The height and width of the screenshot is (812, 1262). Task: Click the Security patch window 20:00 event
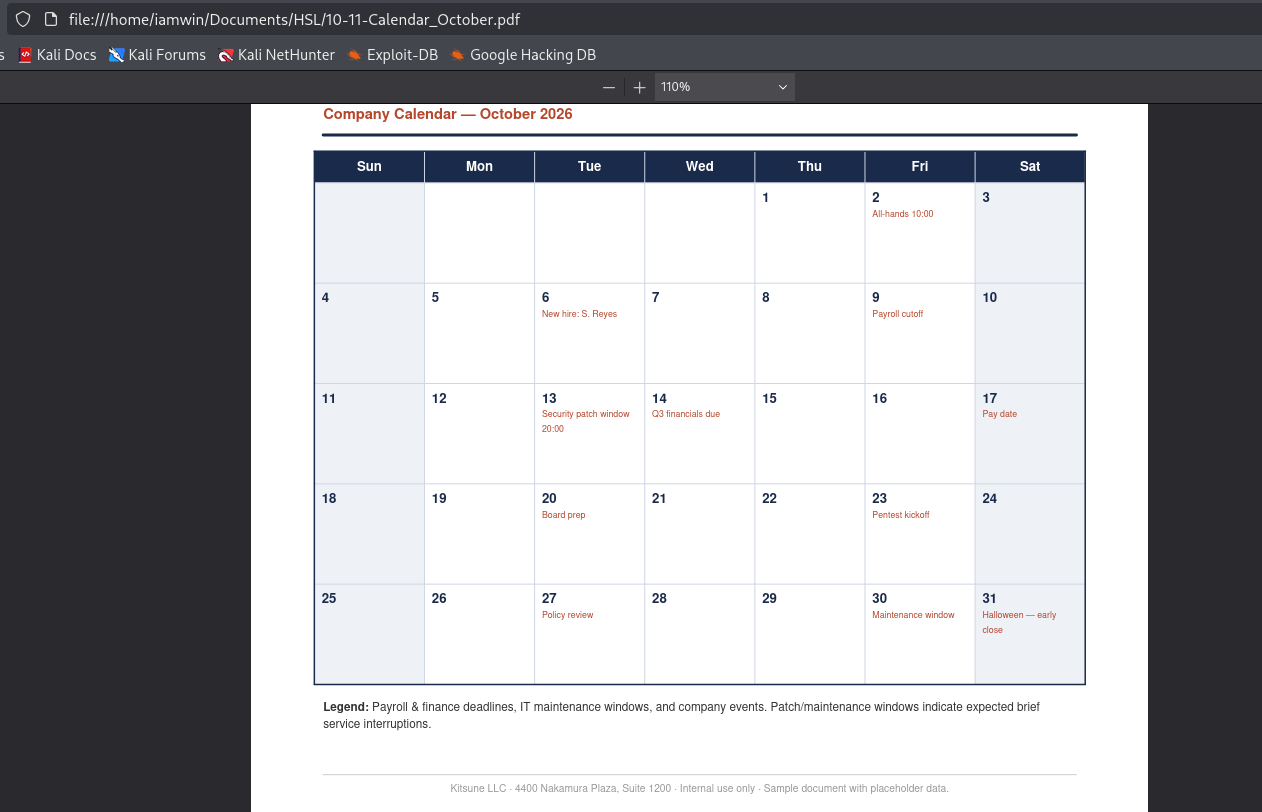pos(586,421)
